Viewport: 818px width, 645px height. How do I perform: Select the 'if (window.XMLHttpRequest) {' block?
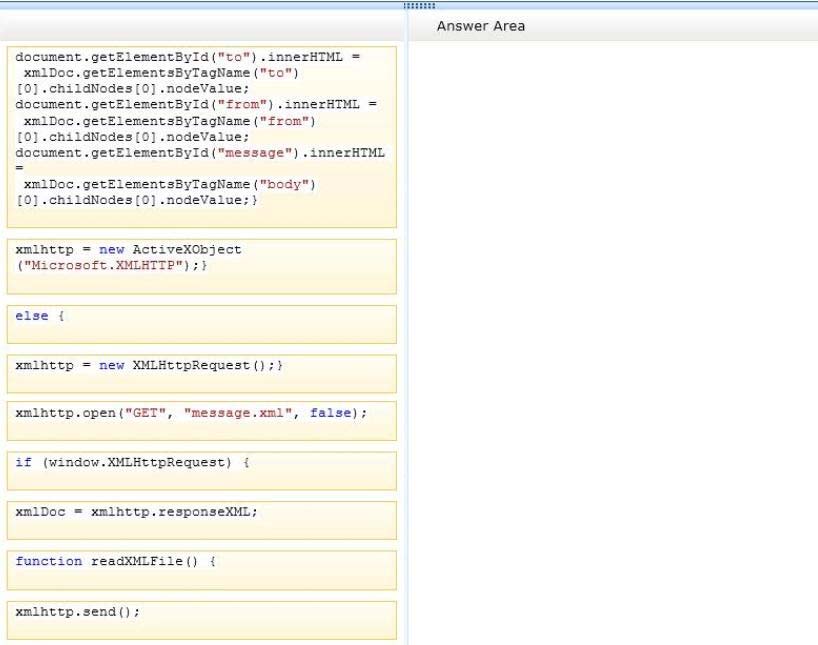click(x=201, y=471)
